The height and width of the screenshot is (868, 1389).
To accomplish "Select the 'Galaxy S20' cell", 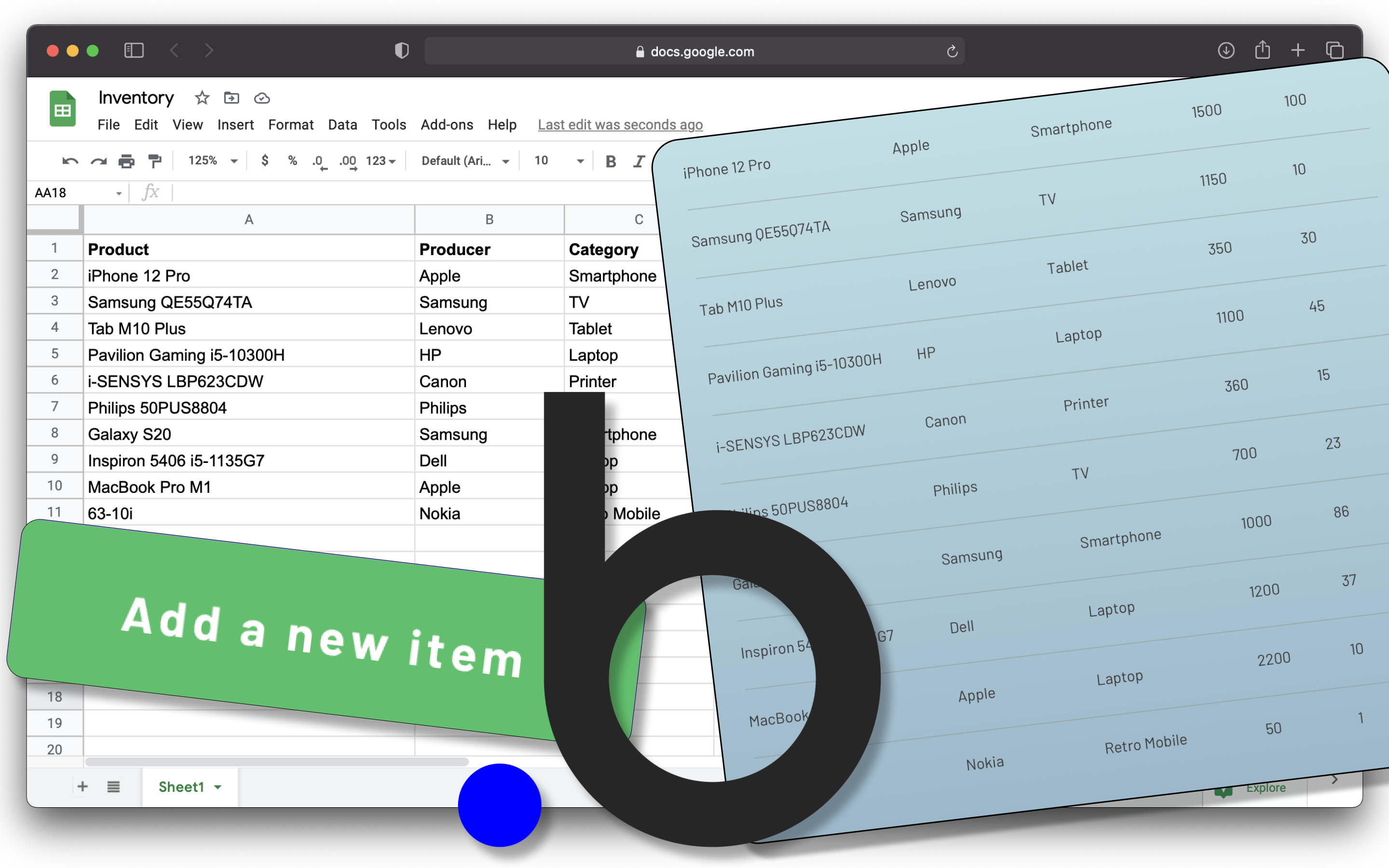I will click(248, 434).
